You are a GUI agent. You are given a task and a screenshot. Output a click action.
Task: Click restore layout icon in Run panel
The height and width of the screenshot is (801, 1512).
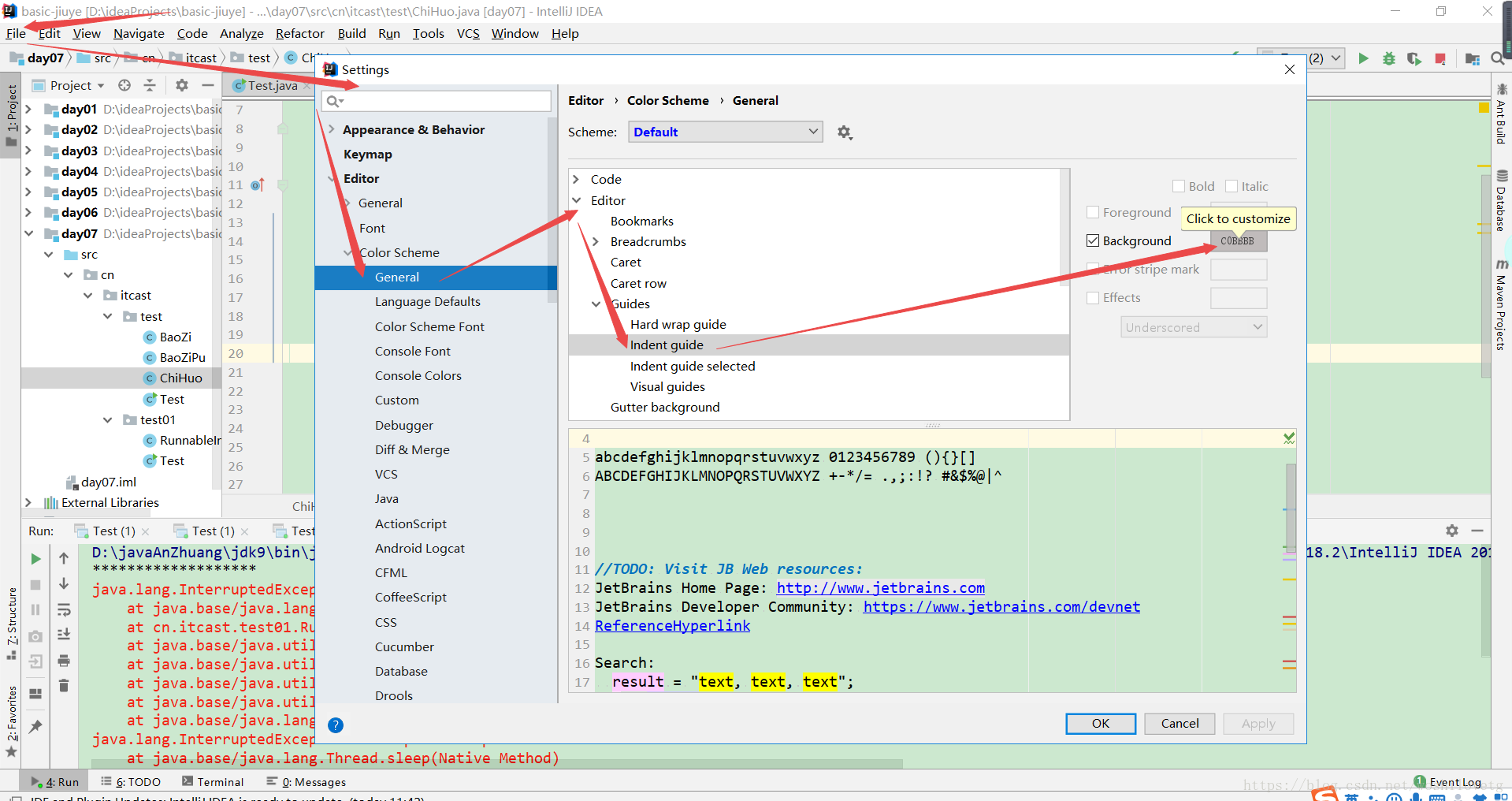coord(35,694)
